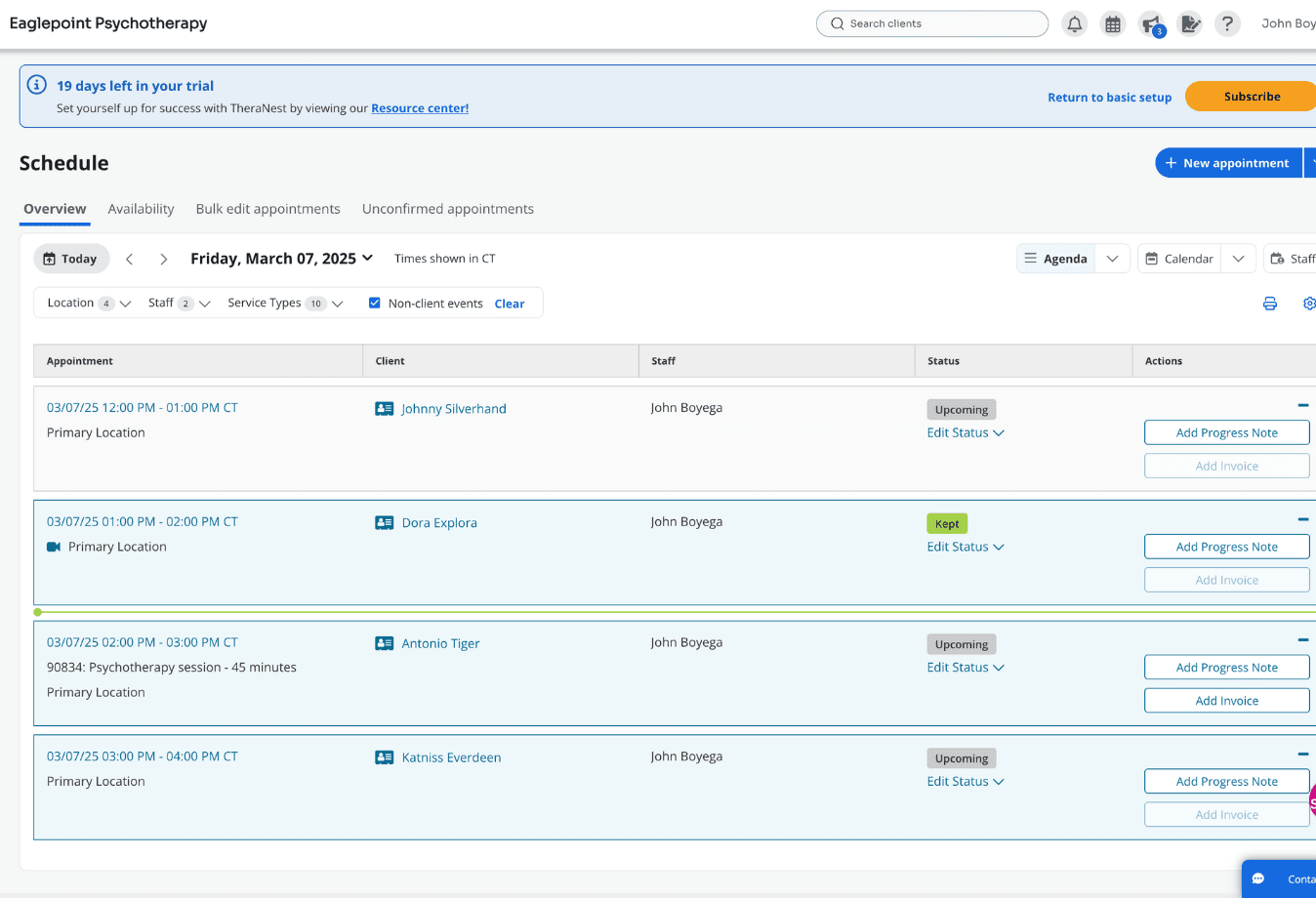
Task: Switch to the Availability tab
Action: [141, 209]
